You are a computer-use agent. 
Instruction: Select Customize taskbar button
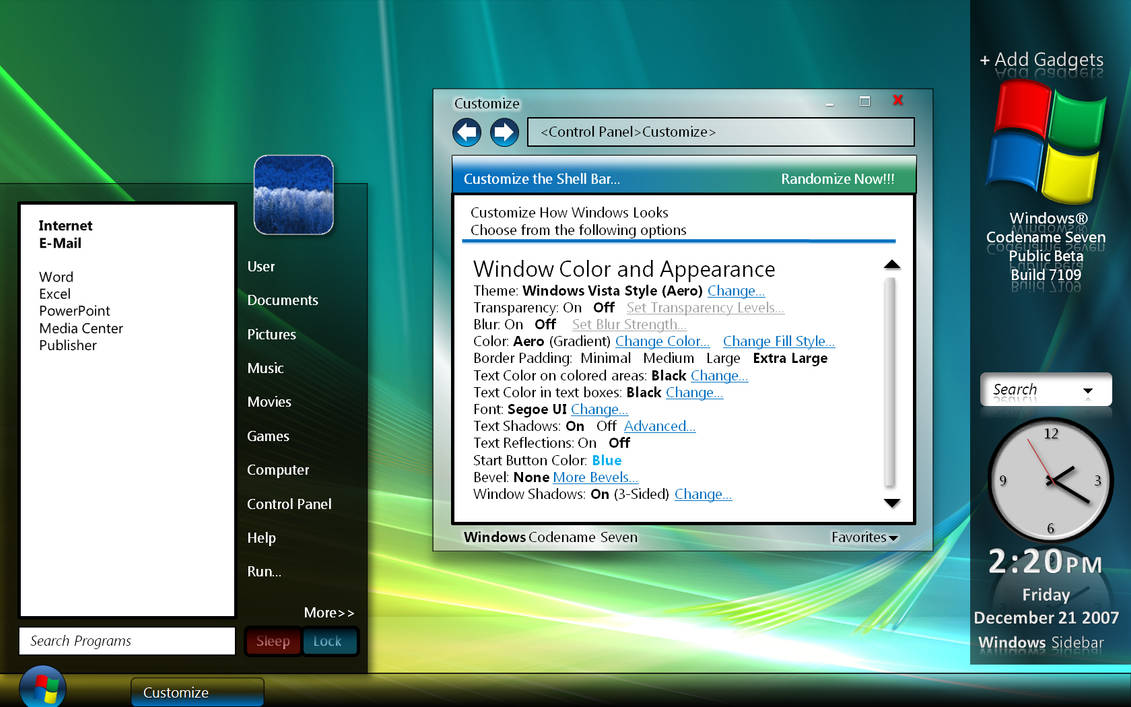click(197, 693)
